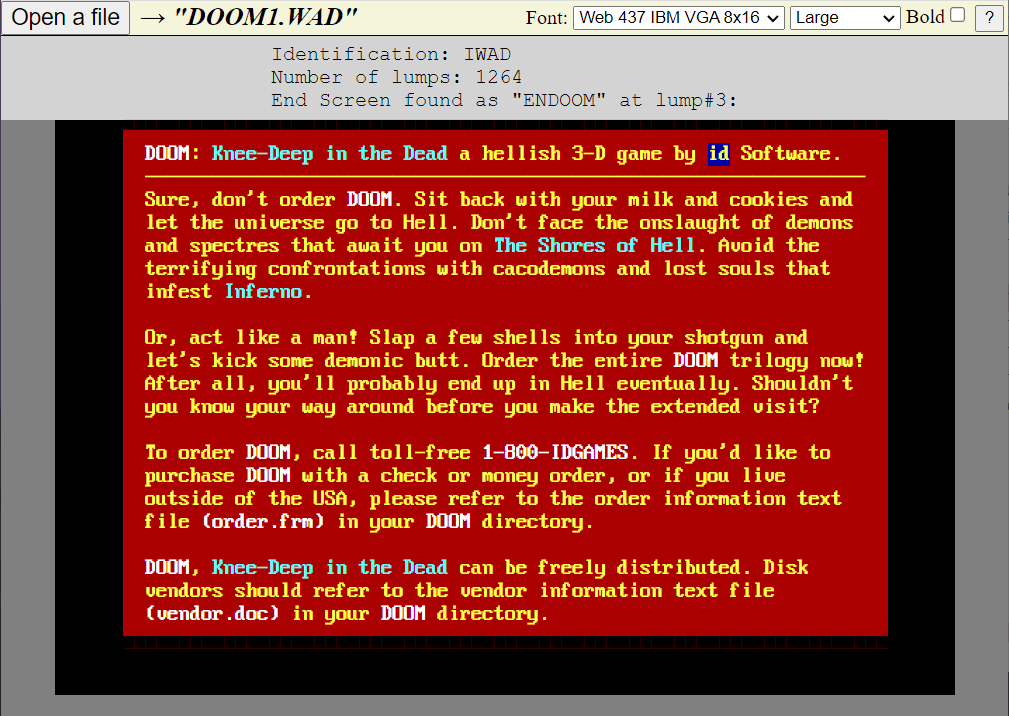
Task: Click the "1-800-IDGAMES" phone number
Action: pyautogui.click(x=555, y=453)
